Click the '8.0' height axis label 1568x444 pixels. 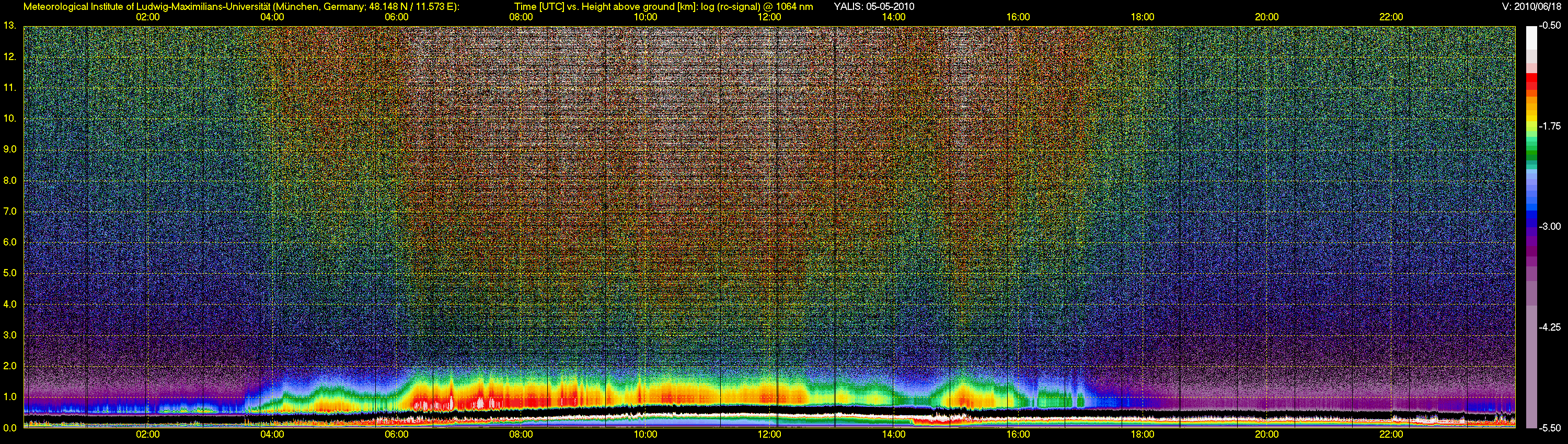10,180
